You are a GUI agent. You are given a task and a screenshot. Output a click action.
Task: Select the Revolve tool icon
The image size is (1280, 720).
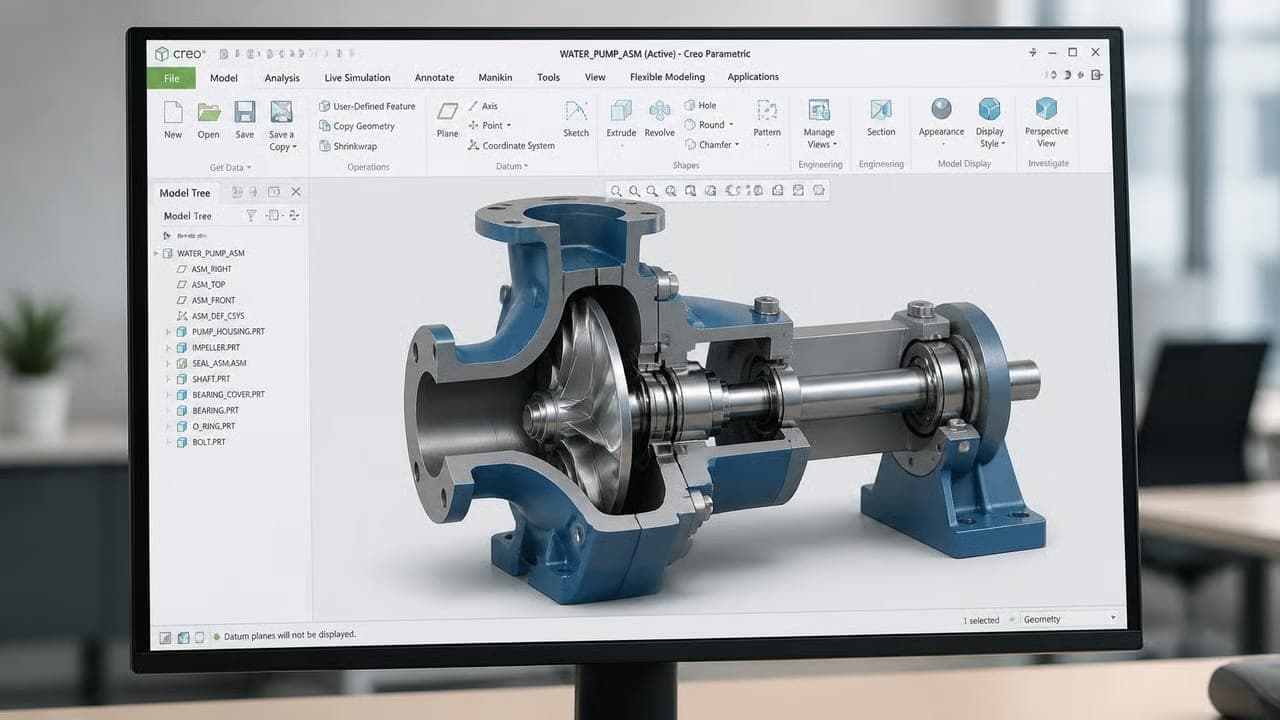click(x=659, y=111)
